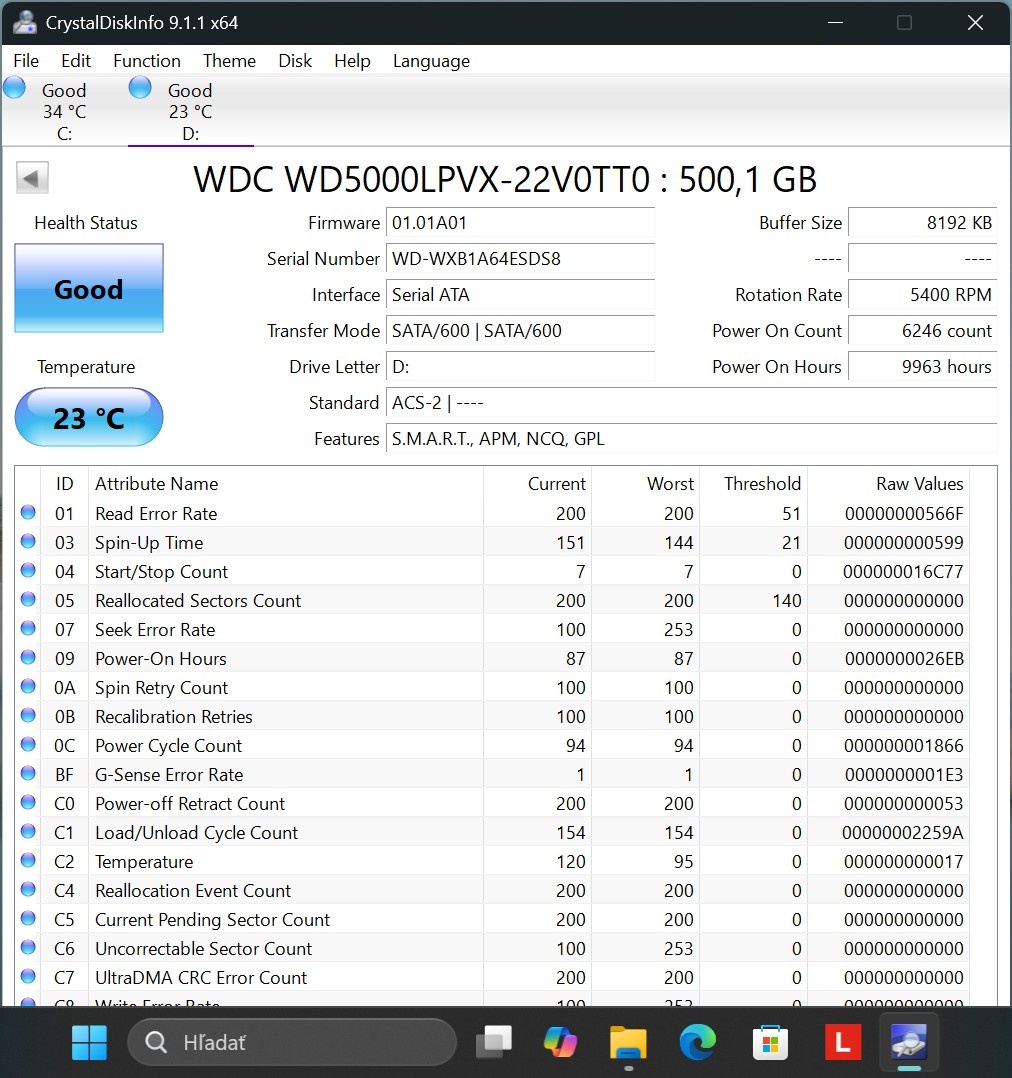1012x1078 pixels.
Task: Click the Features field S.M.A.R.T., APM, NCQ, GPL
Action: tap(692, 439)
